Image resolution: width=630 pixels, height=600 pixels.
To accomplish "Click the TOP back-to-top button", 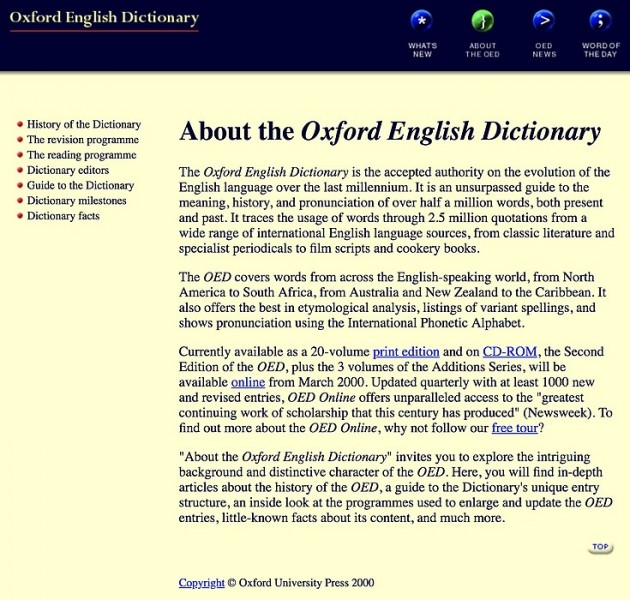I will (x=600, y=547).
